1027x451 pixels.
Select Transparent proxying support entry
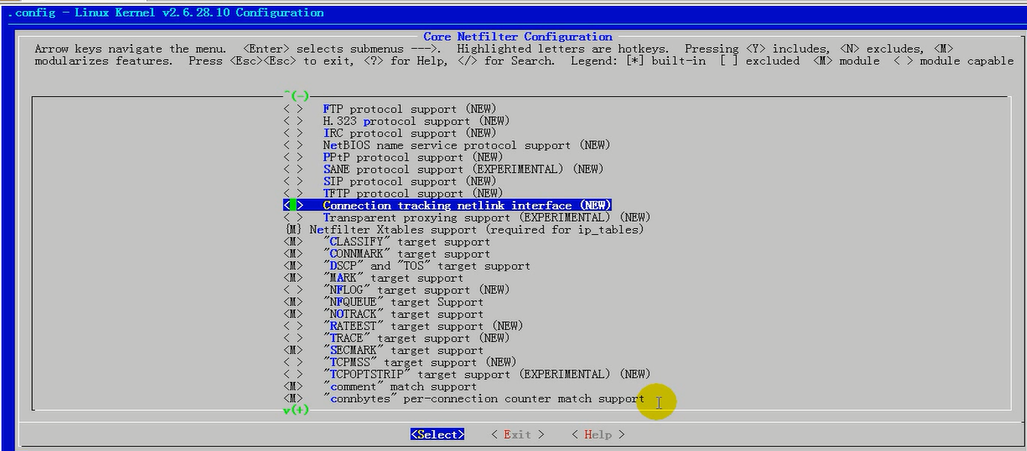pyautogui.click(x=487, y=217)
